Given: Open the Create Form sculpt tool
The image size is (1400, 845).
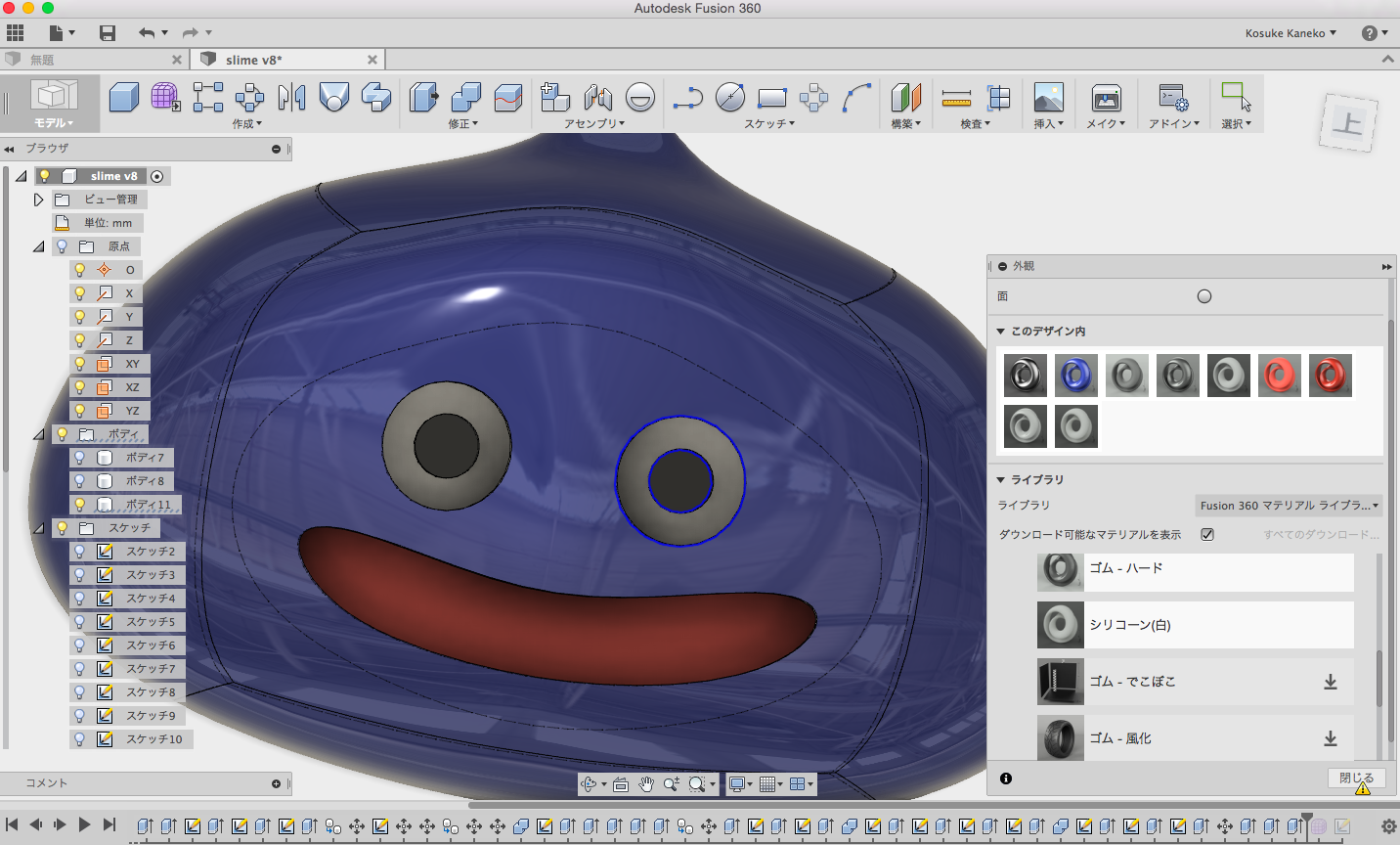Looking at the screenshot, I should point(165,97).
